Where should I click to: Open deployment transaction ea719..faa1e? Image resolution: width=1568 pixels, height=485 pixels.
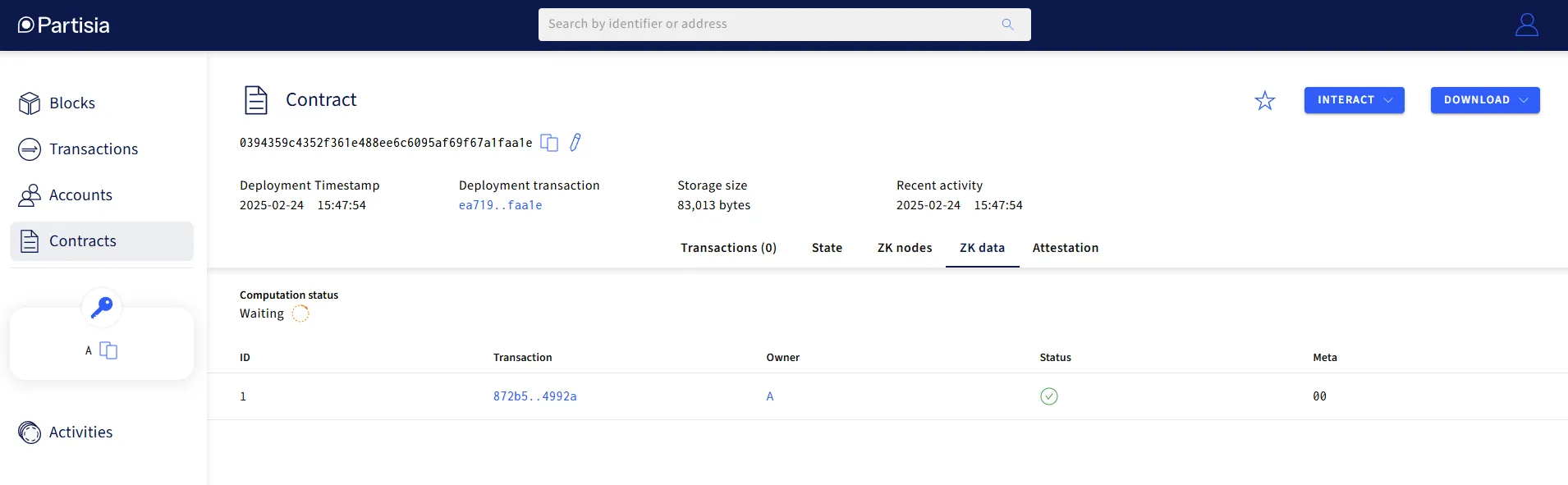click(500, 205)
